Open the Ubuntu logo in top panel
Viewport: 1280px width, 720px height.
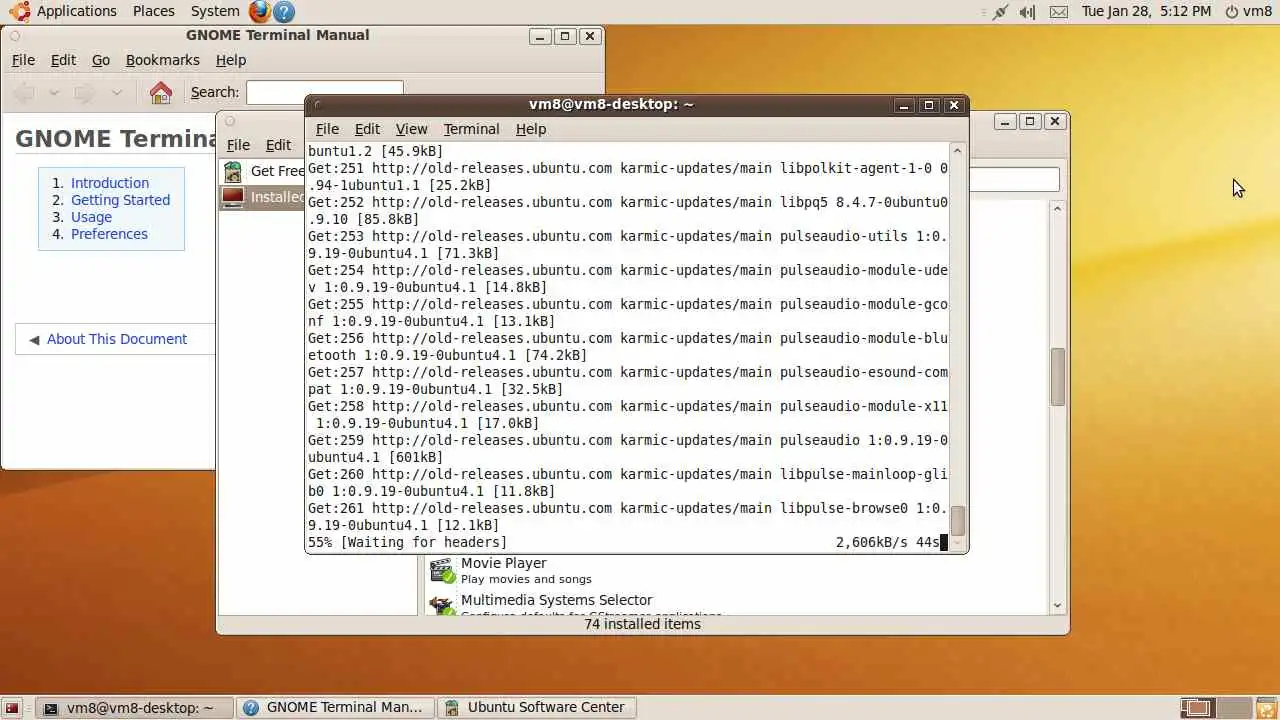(20, 11)
